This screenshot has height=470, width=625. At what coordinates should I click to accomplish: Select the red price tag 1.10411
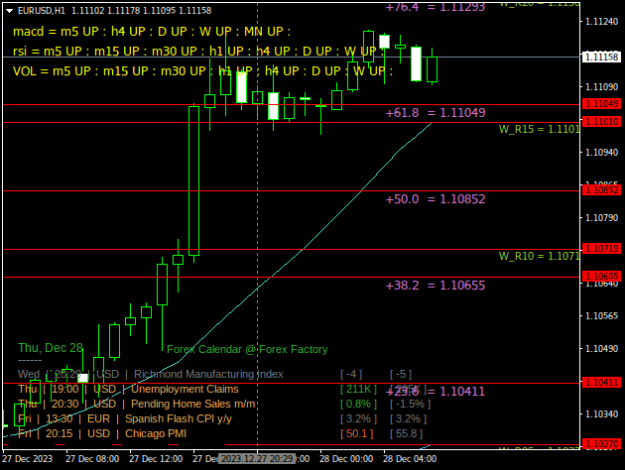(601, 383)
